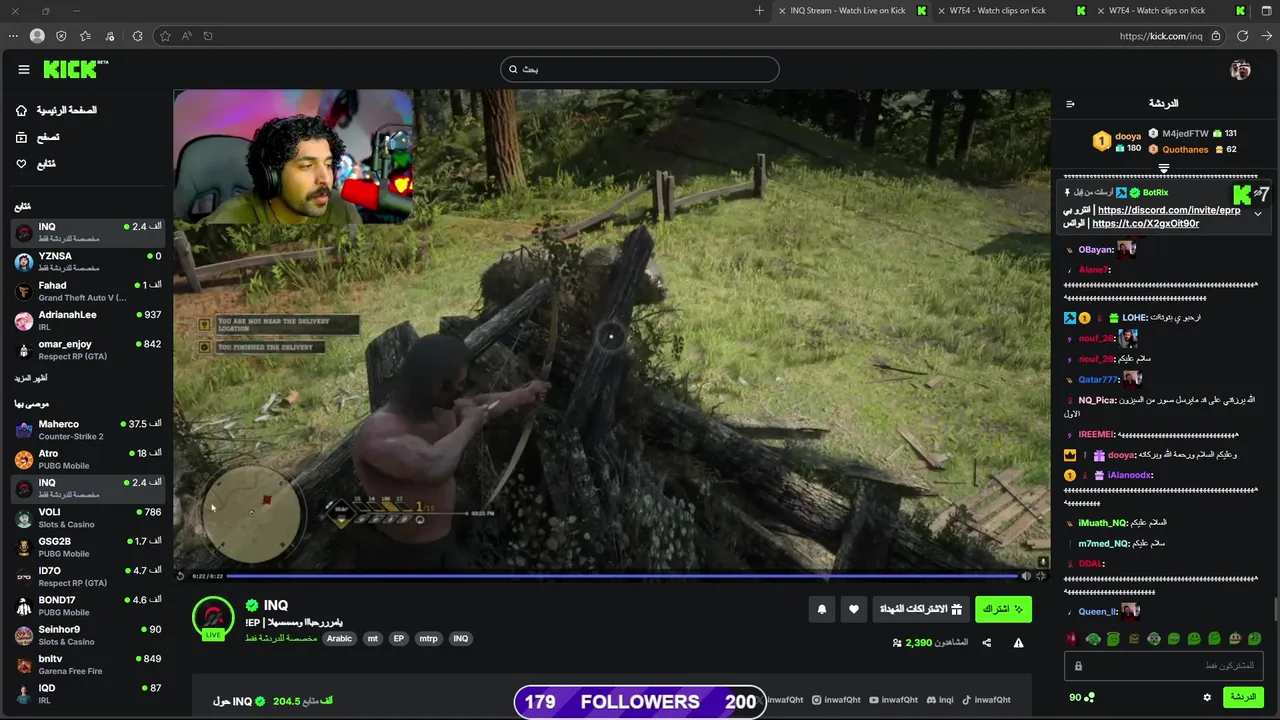This screenshot has height=720, width=1280.
Task: Open BOND17 channel in recommended list
Action: tap(88, 606)
